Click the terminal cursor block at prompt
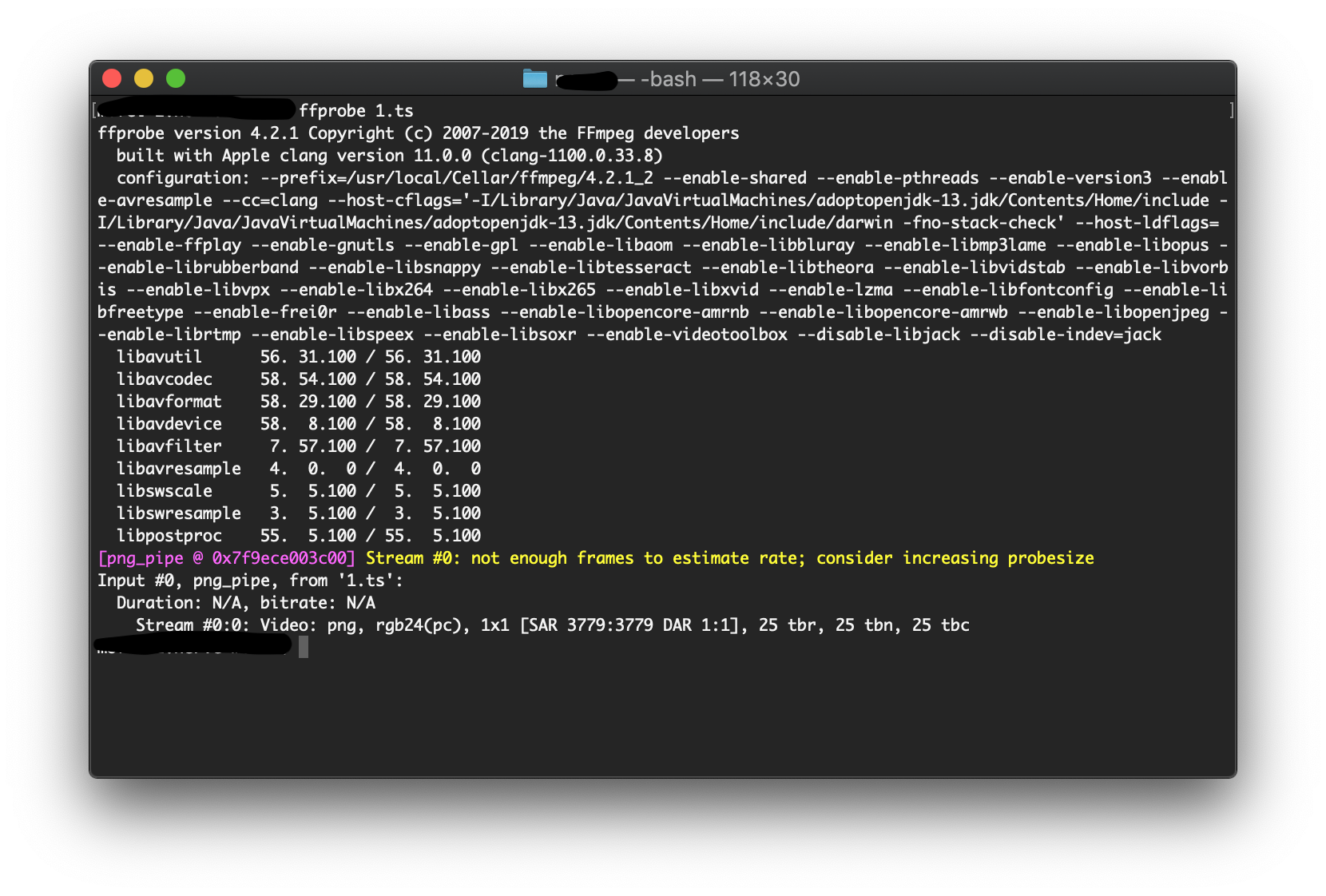1326x896 pixels. pyautogui.click(x=304, y=647)
